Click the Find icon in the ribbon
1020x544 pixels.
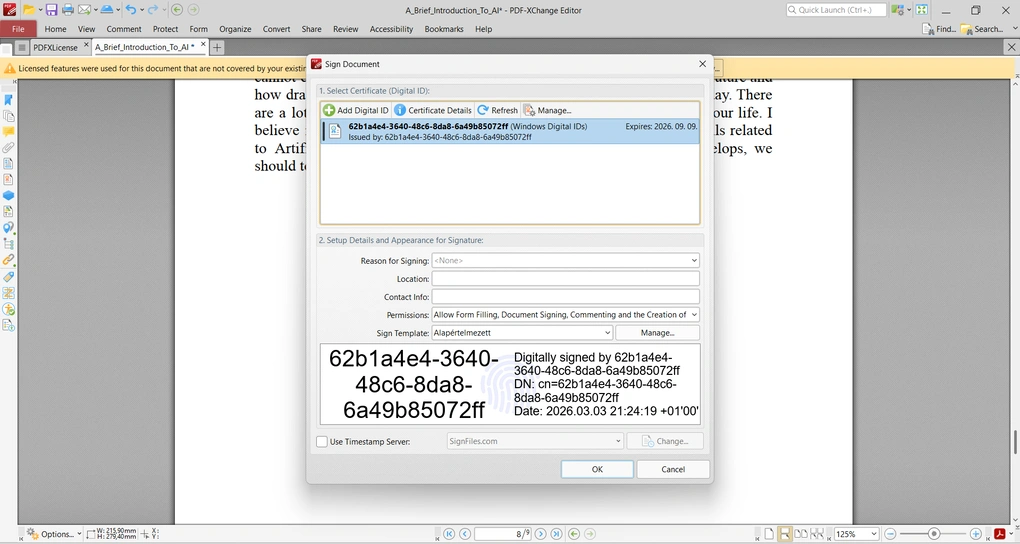pos(928,29)
